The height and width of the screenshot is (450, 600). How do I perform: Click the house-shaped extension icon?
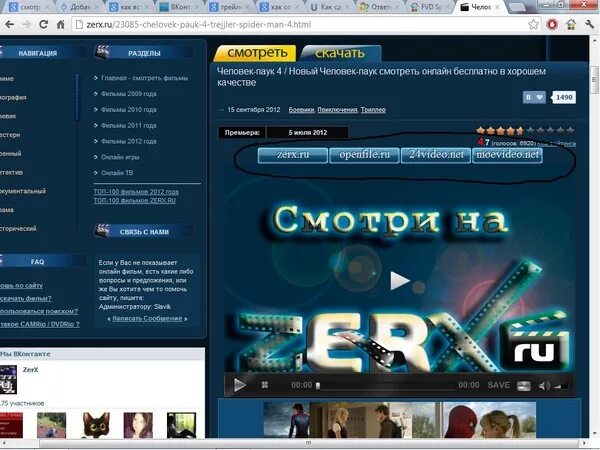(x=571, y=24)
